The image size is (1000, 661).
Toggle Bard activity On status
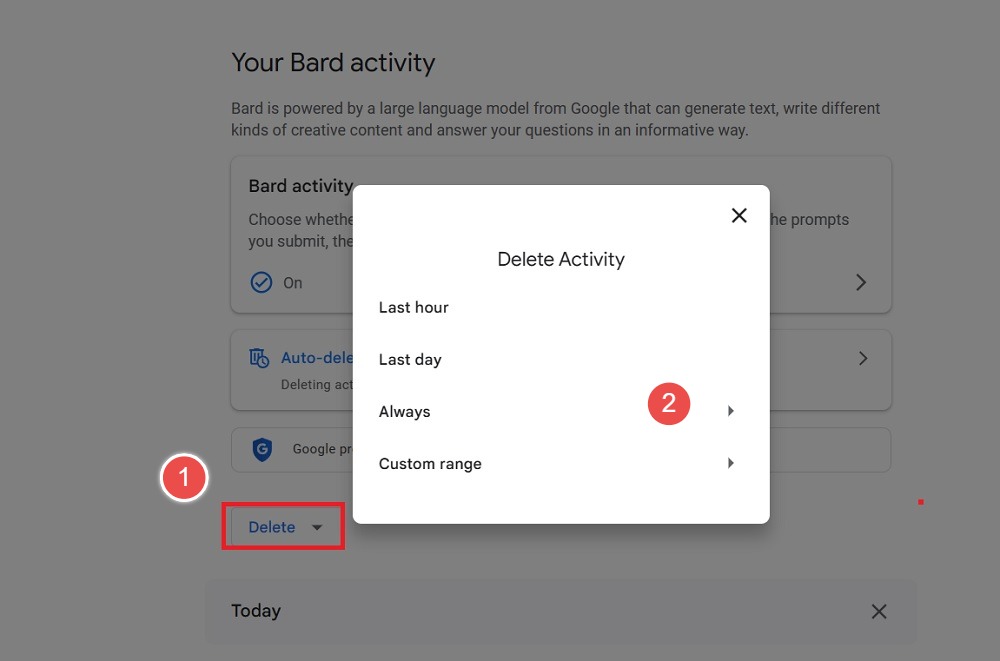(291, 282)
